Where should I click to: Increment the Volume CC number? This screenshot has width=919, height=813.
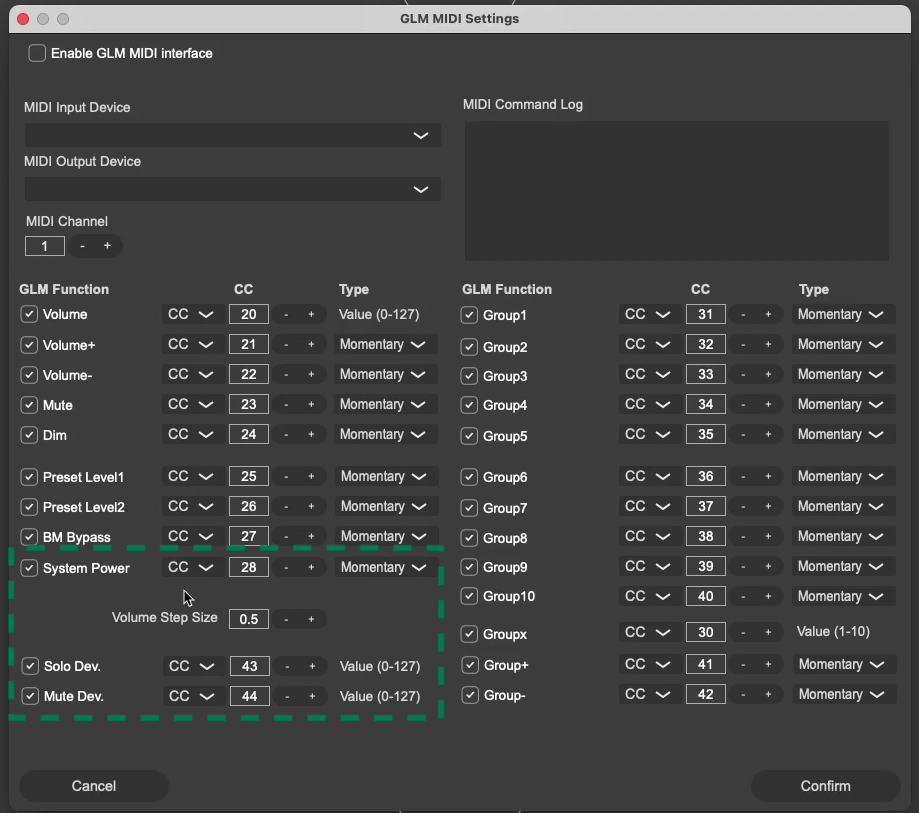click(311, 315)
